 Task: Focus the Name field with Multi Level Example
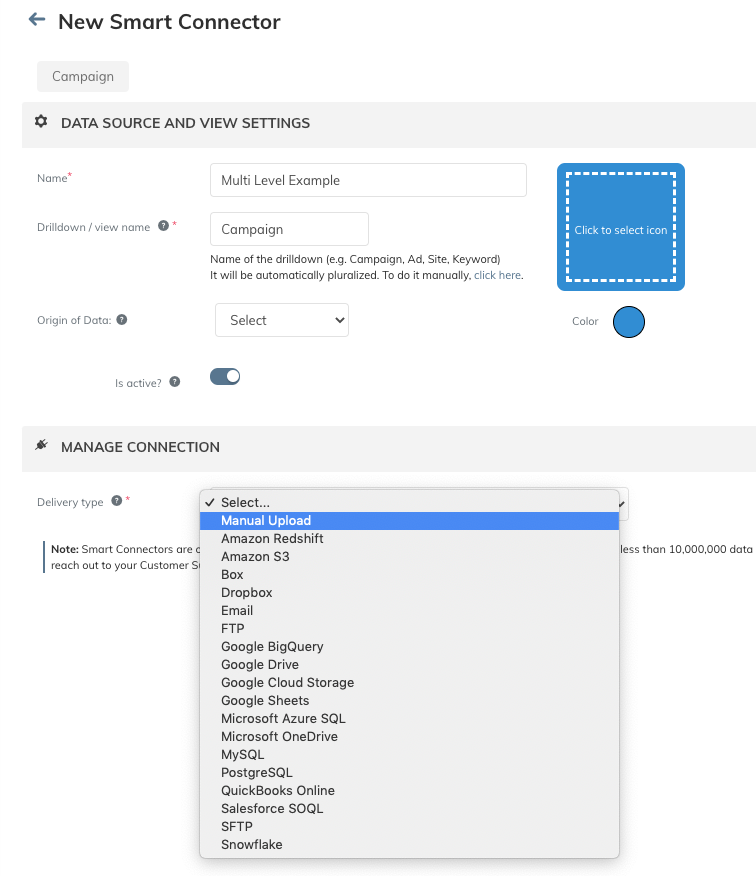coord(368,180)
